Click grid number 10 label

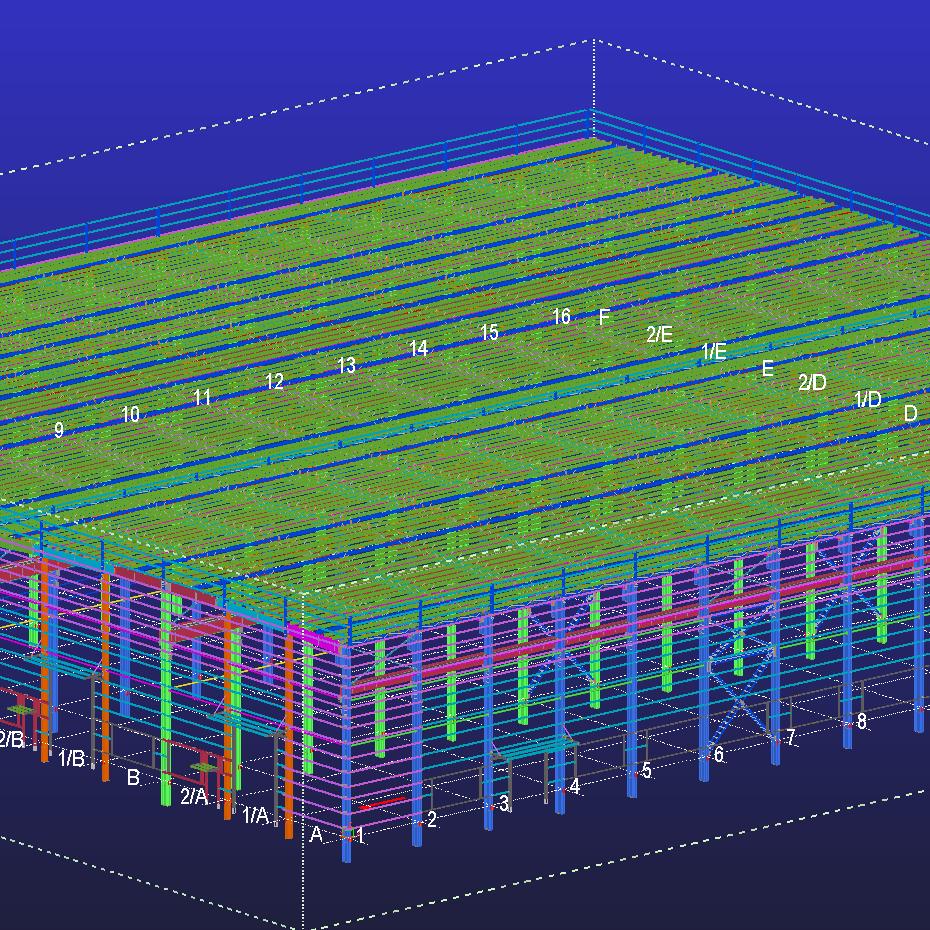pos(130,415)
